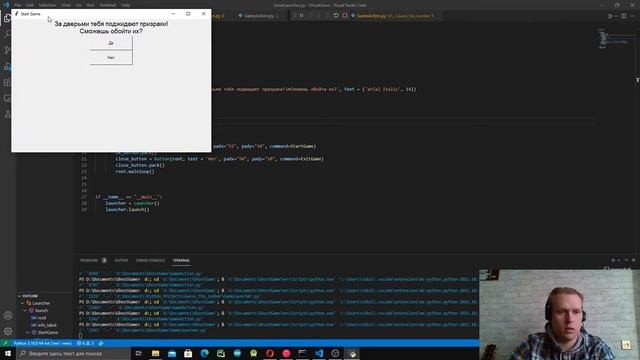Pause the debug session in debug toolbar
640x360 pixels.
tap(302, 16)
